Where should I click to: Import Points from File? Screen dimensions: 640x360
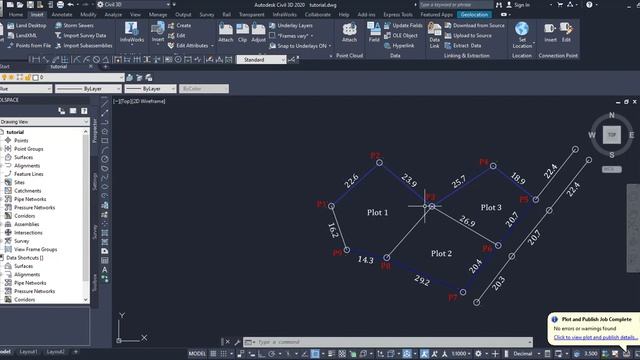(x=29, y=46)
